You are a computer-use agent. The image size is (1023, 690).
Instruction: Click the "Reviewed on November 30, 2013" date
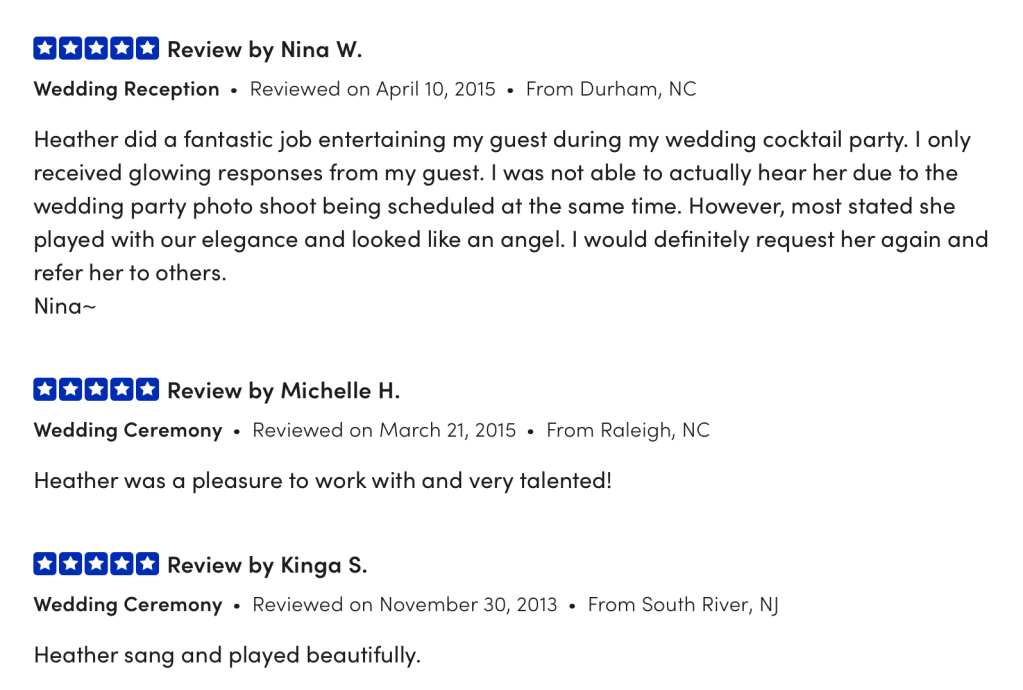[404, 605]
